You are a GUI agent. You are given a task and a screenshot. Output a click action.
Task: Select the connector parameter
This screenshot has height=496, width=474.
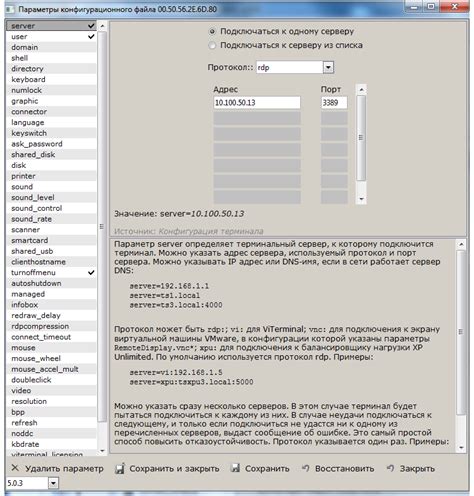[52, 112]
